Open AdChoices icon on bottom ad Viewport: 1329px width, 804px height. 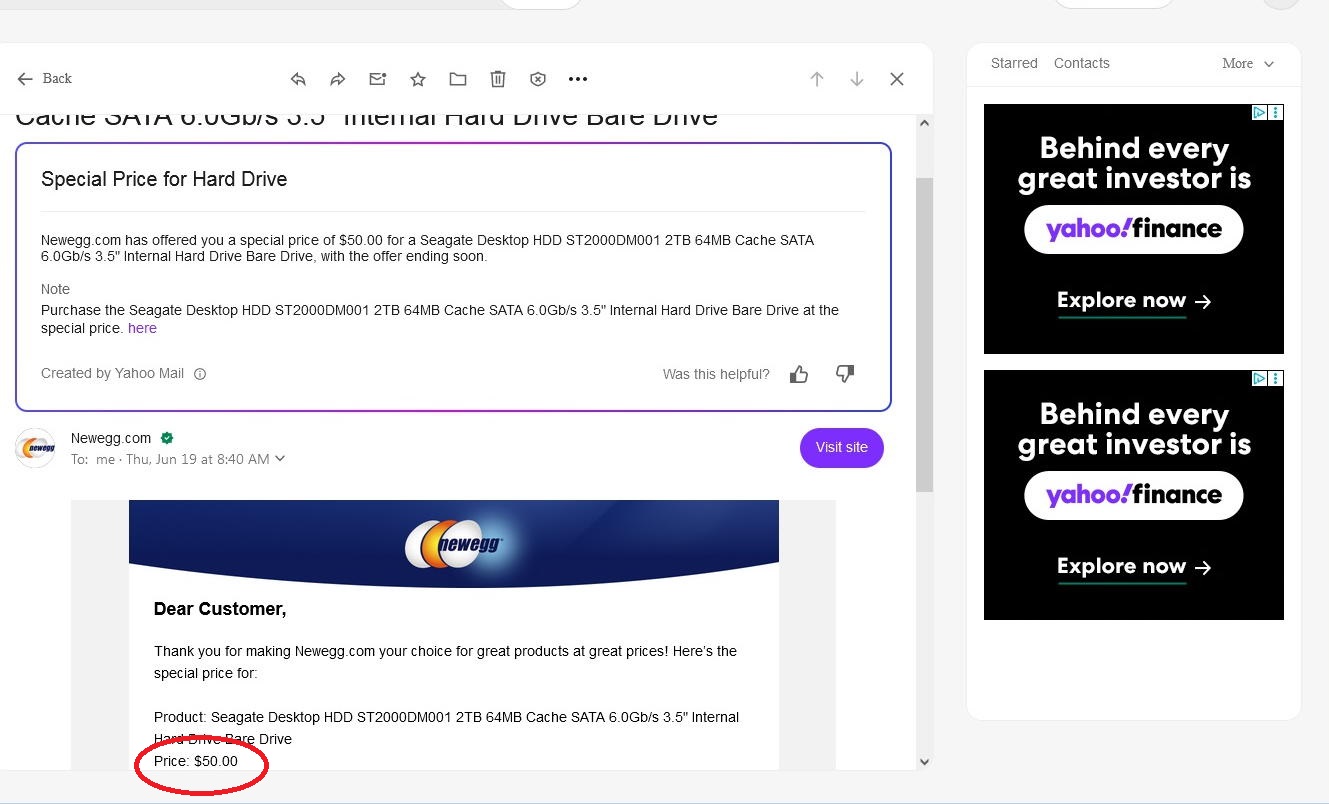(1260, 379)
